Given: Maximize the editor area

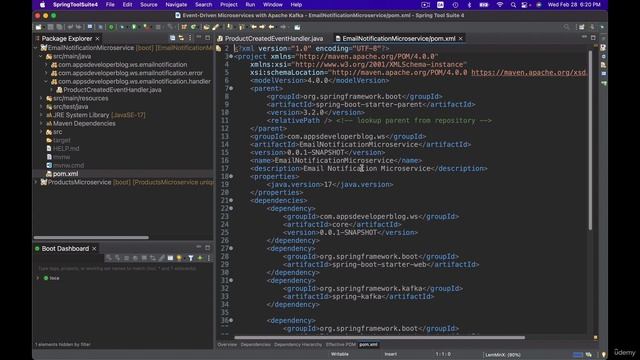Looking at the screenshot, I should [x=593, y=38].
